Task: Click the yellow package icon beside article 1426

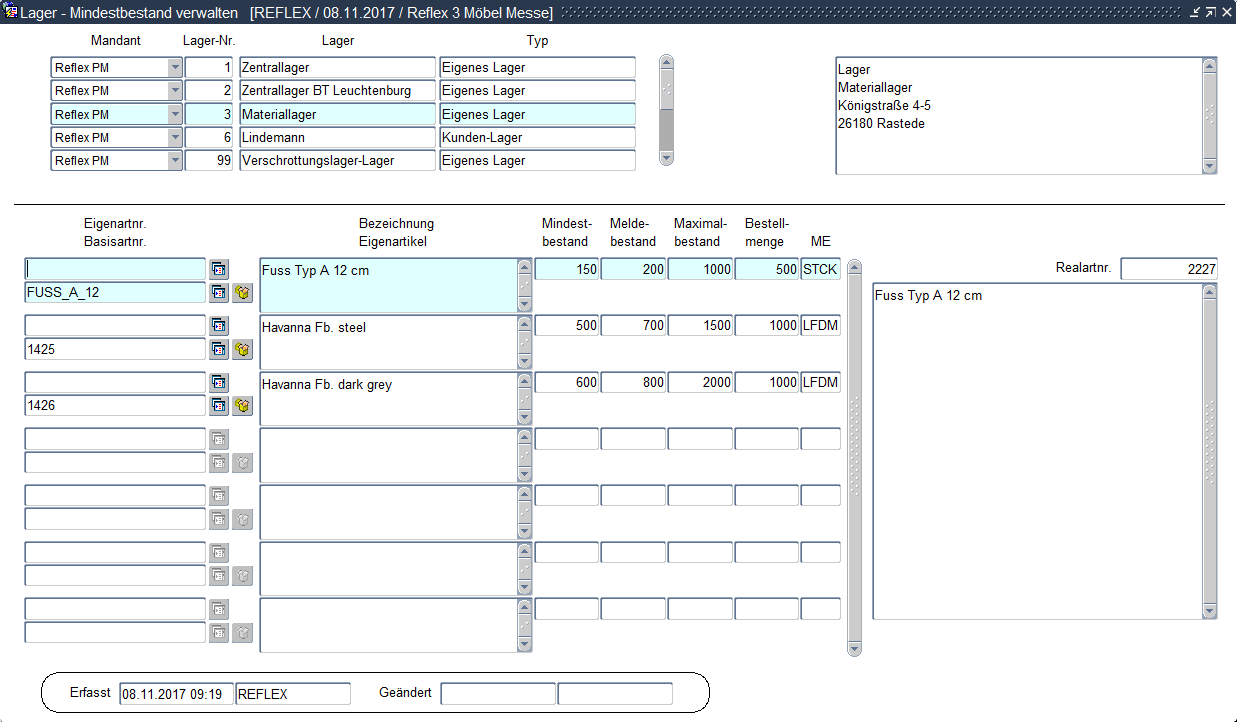Action: point(242,406)
